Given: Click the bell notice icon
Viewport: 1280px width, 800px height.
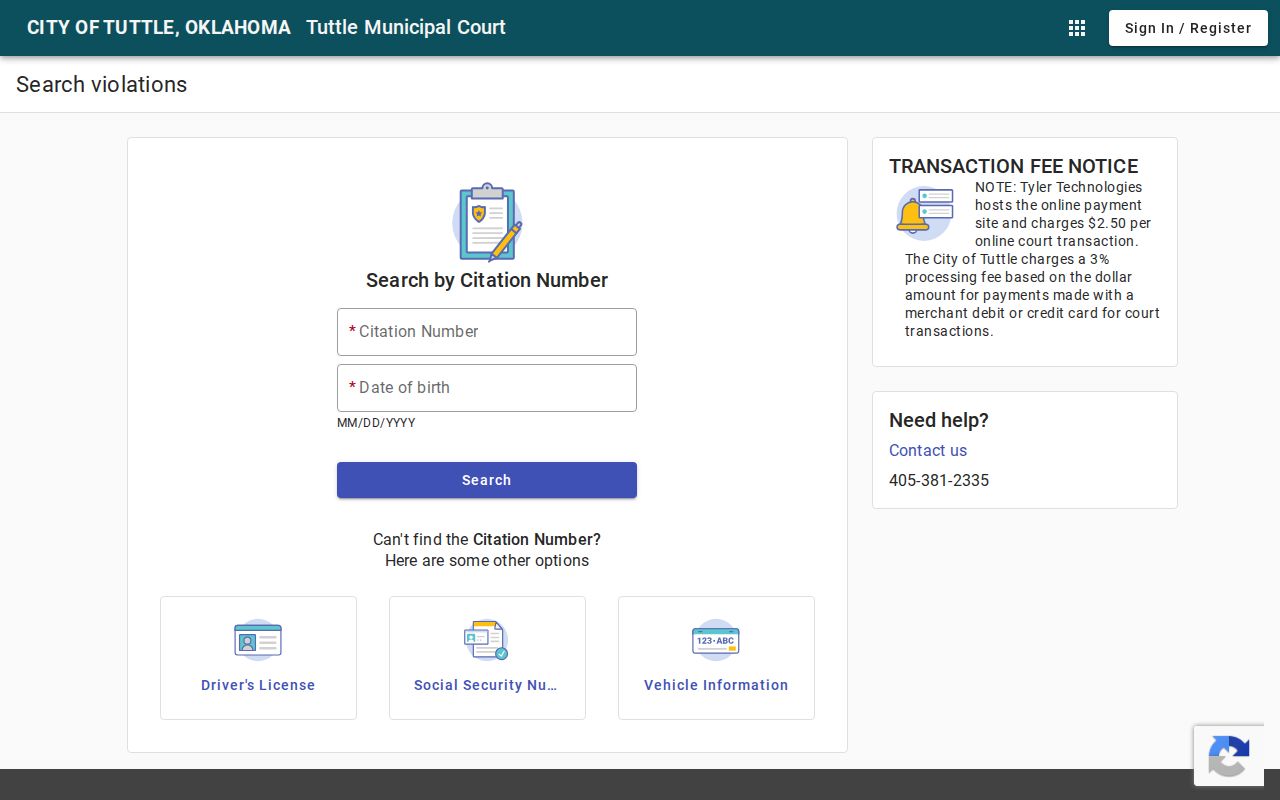Looking at the screenshot, I should (925, 213).
